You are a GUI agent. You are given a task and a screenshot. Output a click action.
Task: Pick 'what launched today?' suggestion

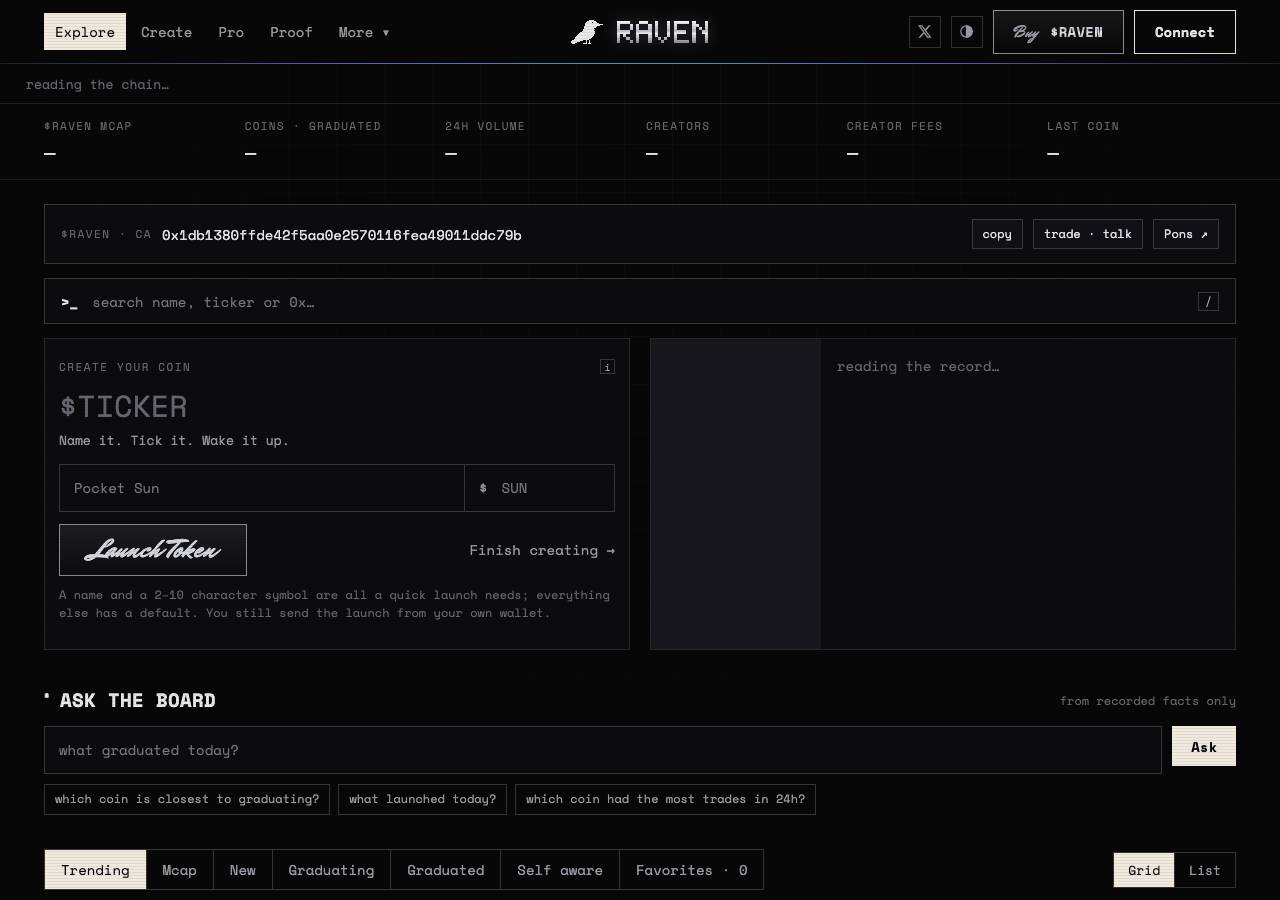pyautogui.click(x=422, y=799)
